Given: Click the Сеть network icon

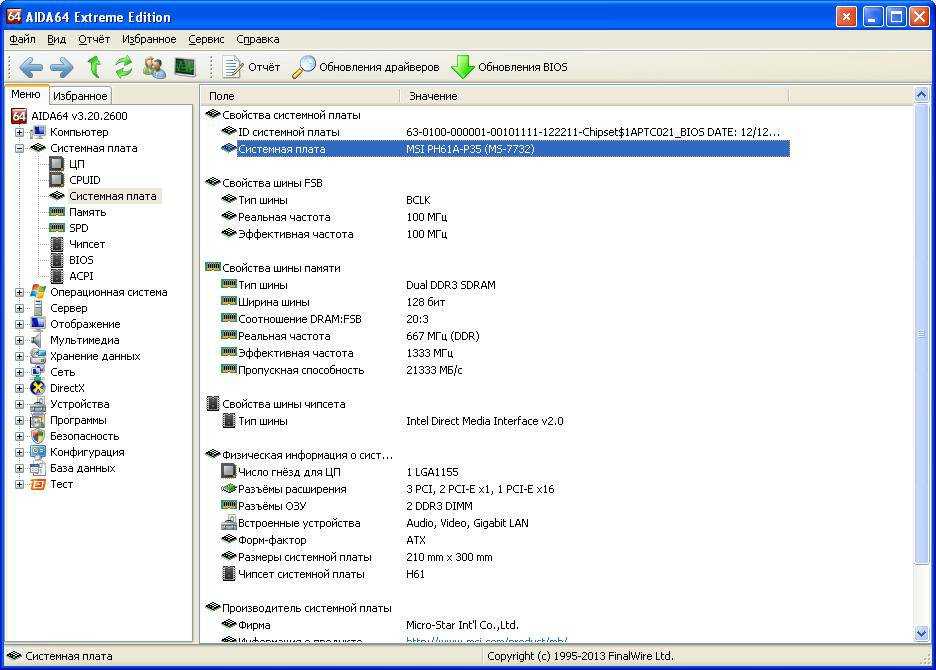Looking at the screenshot, I should 38,372.
